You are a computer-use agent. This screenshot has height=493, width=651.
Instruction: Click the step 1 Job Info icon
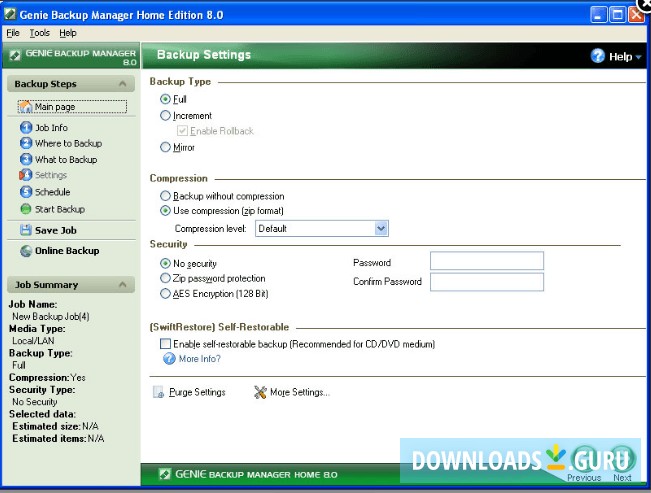tap(26, 127)
